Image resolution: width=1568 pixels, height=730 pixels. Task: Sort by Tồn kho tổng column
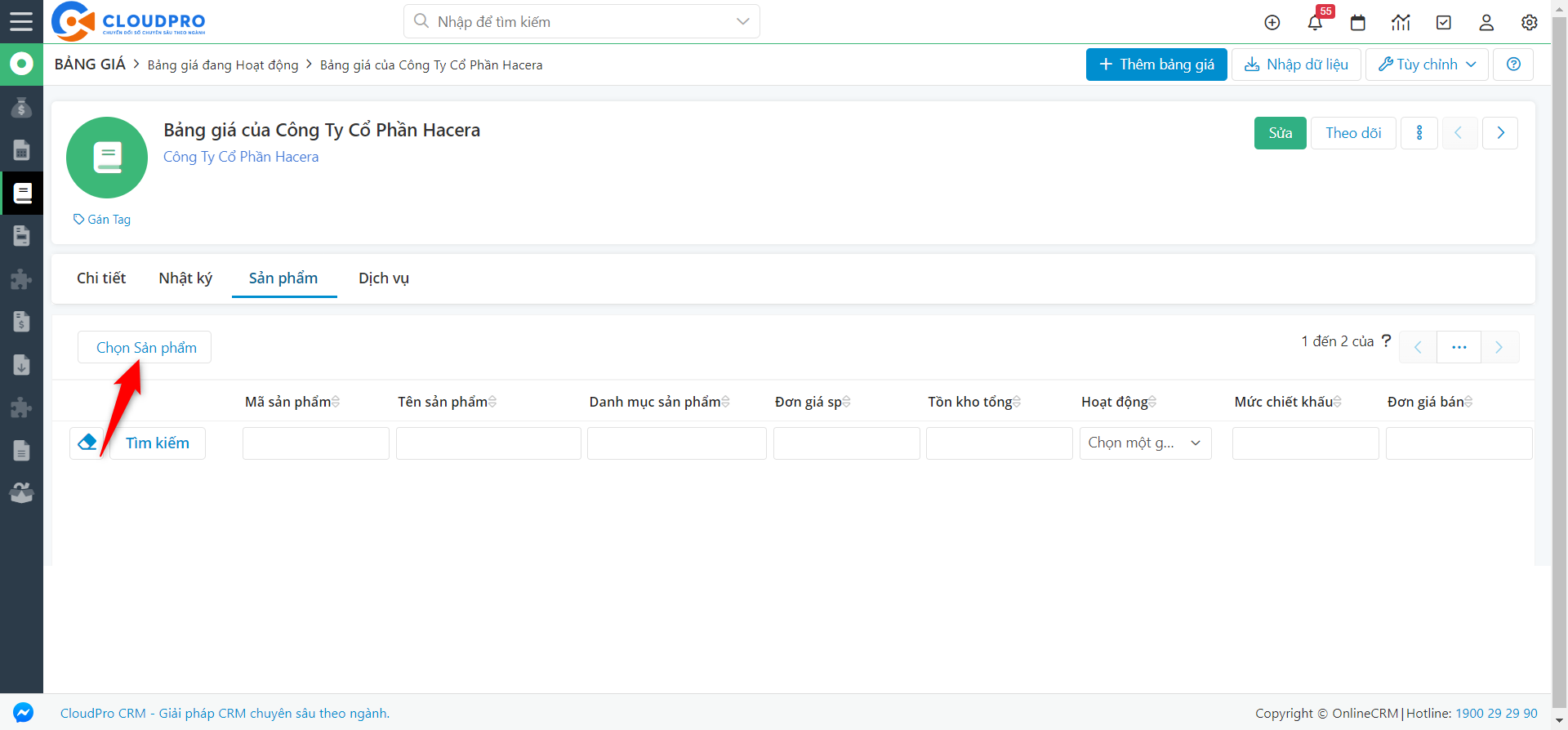[x=974, y=402]
